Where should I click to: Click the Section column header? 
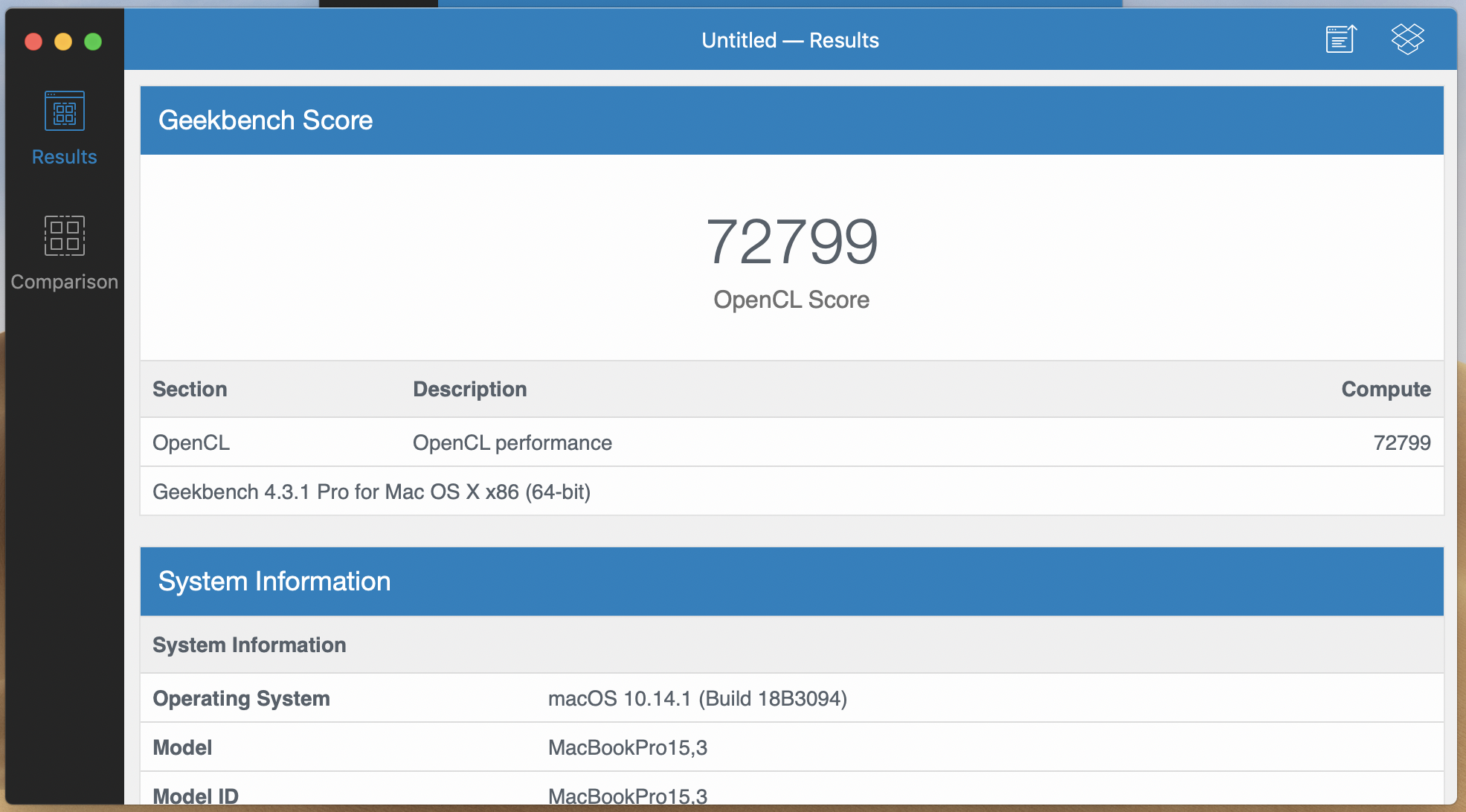coord(190,390)
